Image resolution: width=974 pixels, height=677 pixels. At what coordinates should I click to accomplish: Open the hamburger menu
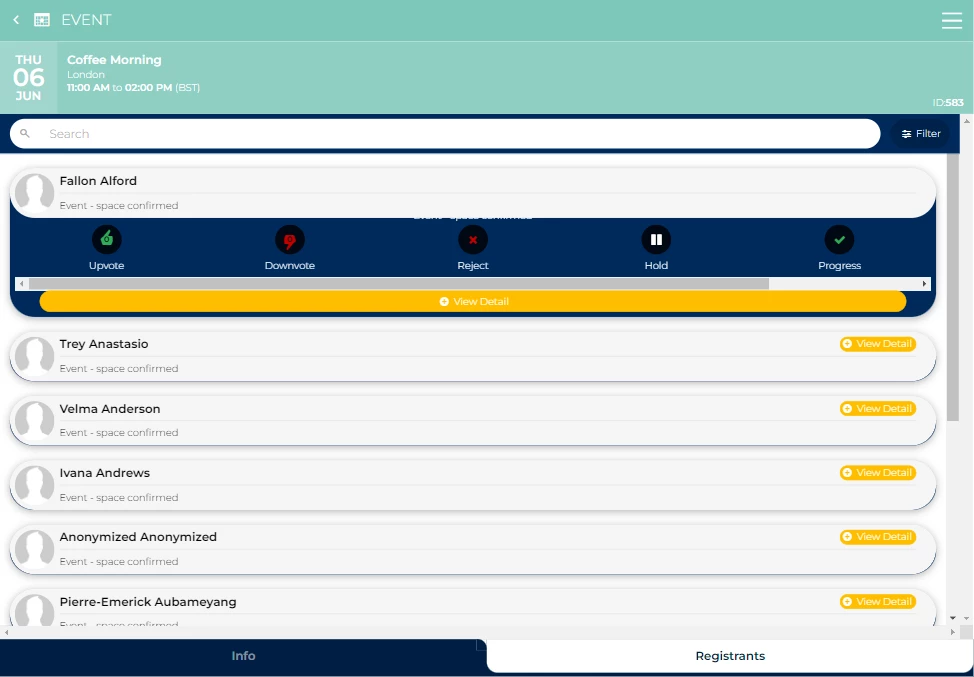tap(952, 20)
